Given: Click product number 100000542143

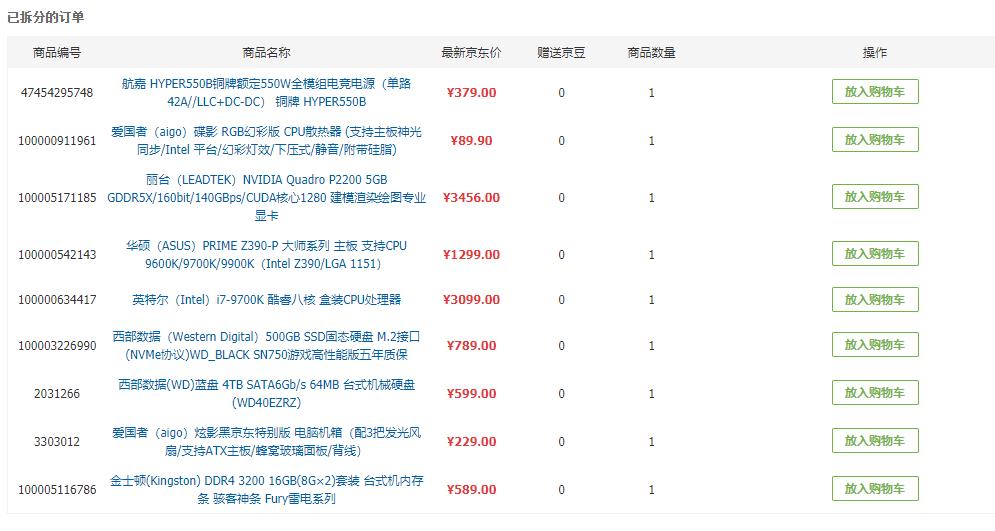Looking at the screenshot, I should 57,254.
